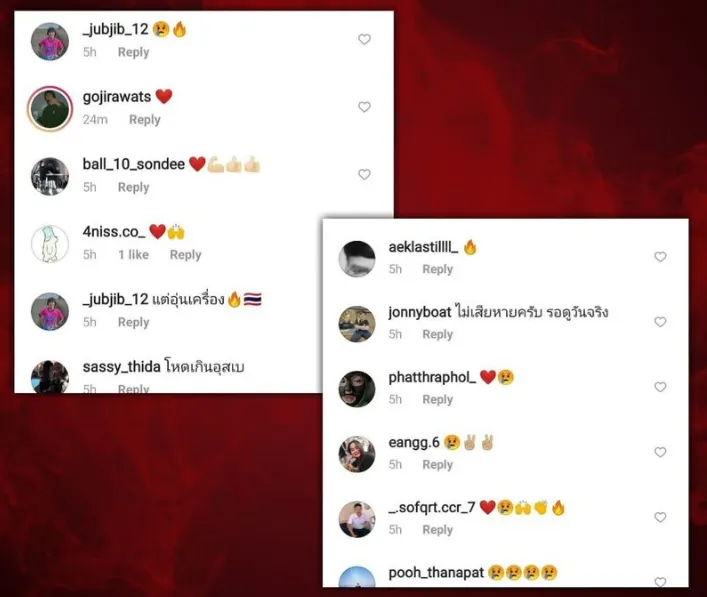The width and height of the screenshot is (707, 597).
Task: Tap heart next to phatthraphol_ comment
Action: click(x=660, y=387)
